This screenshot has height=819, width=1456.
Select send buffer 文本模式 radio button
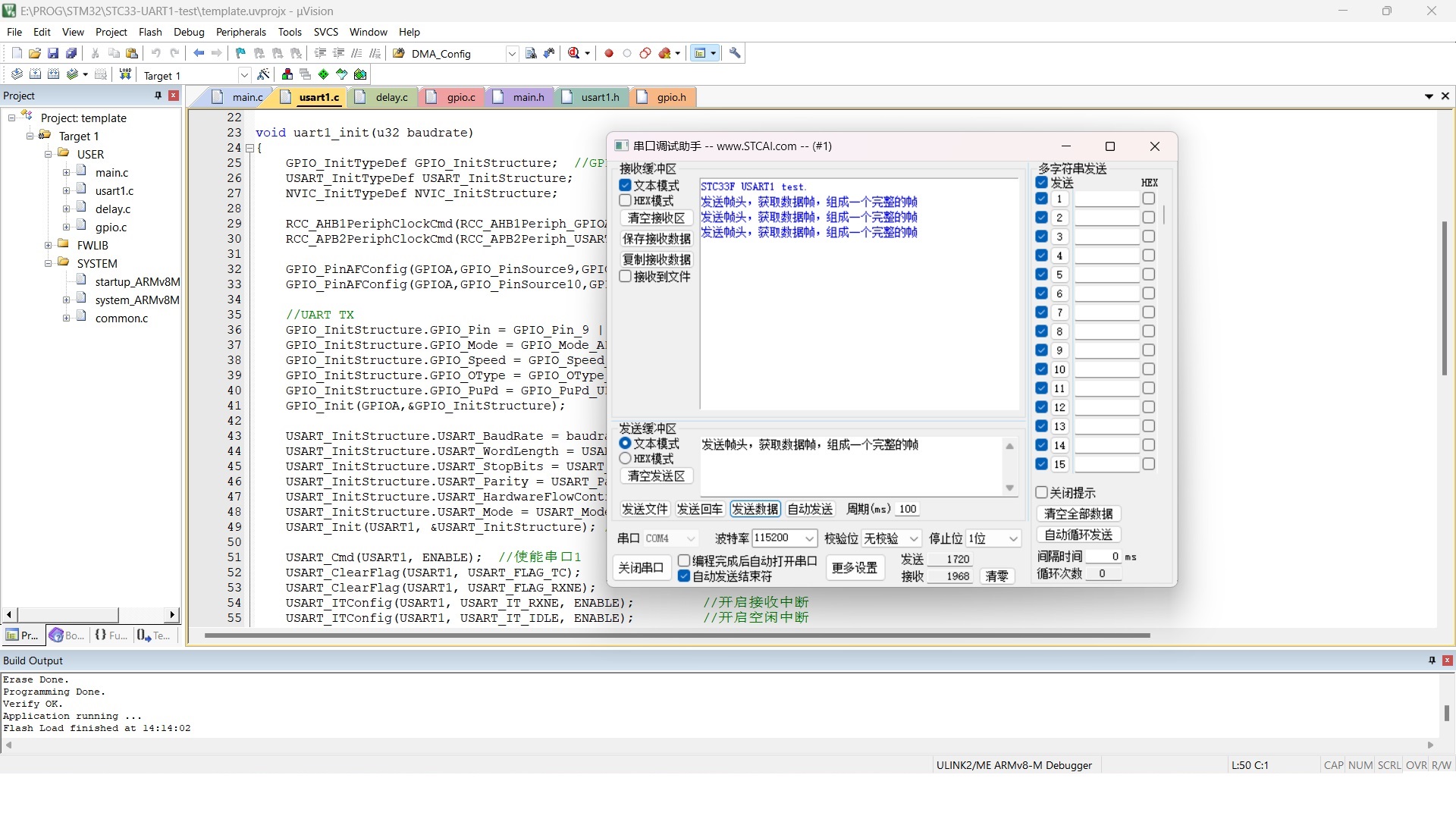pos(626,443)
